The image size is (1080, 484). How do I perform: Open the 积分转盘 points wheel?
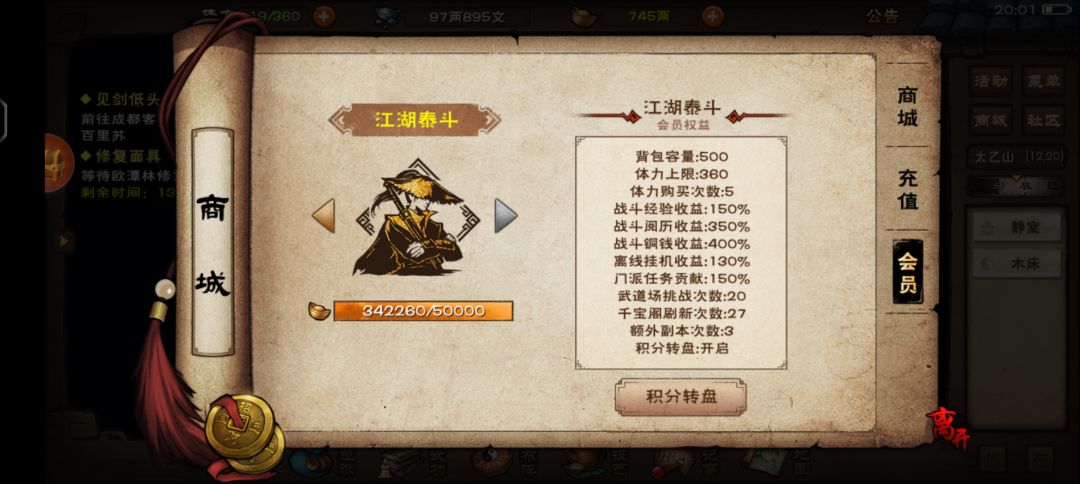point(681,397)
